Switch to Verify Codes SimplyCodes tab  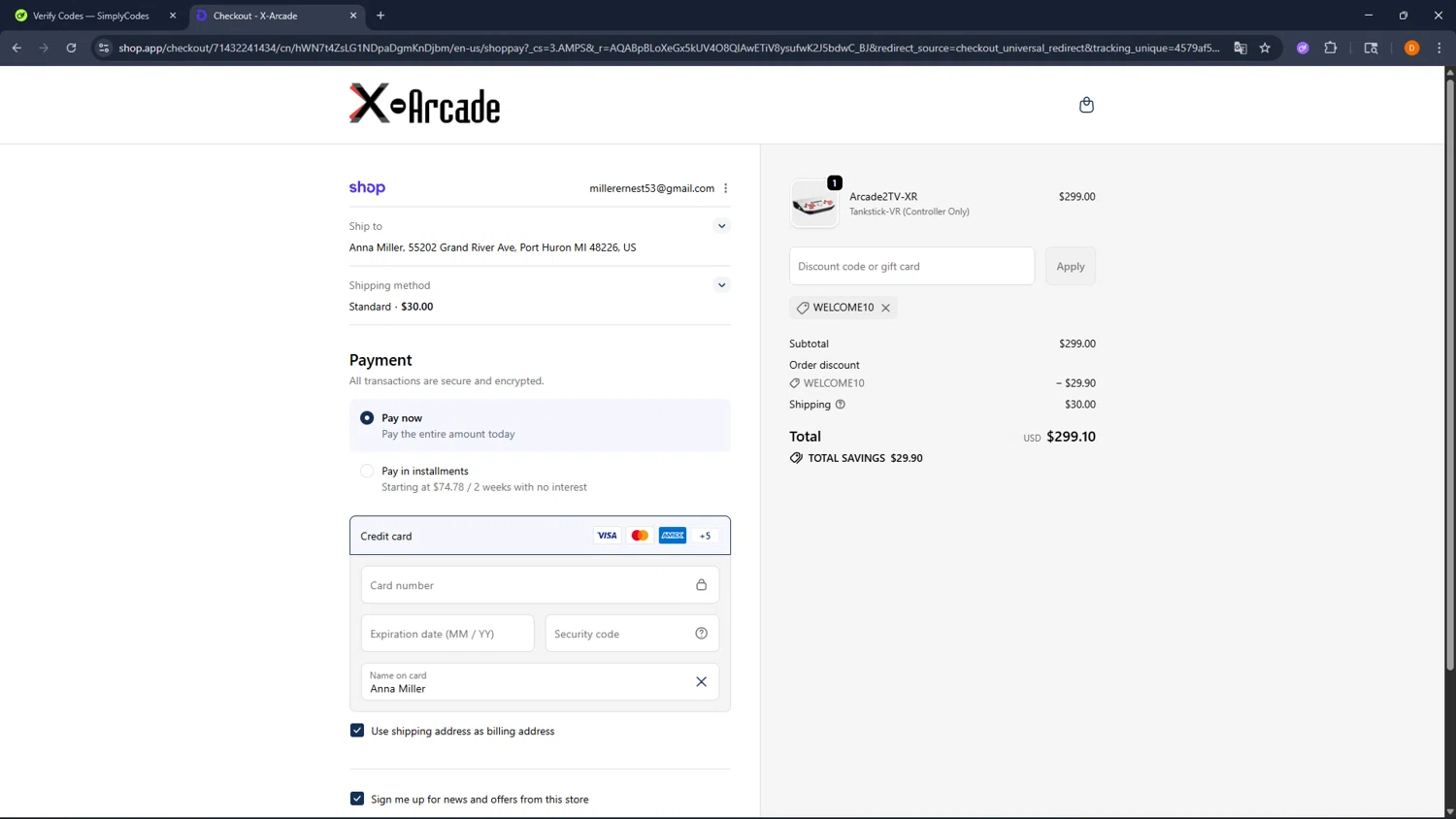click(x=91, y=16)
